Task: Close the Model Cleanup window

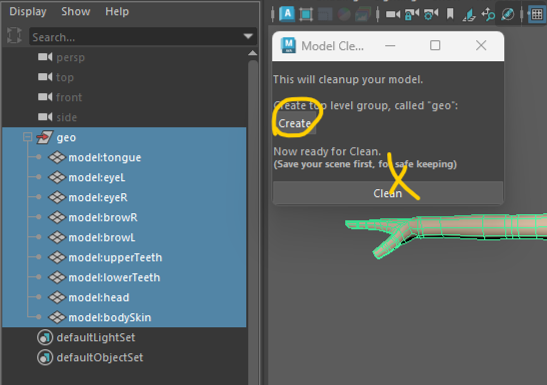Action: (x=481, y=45)
